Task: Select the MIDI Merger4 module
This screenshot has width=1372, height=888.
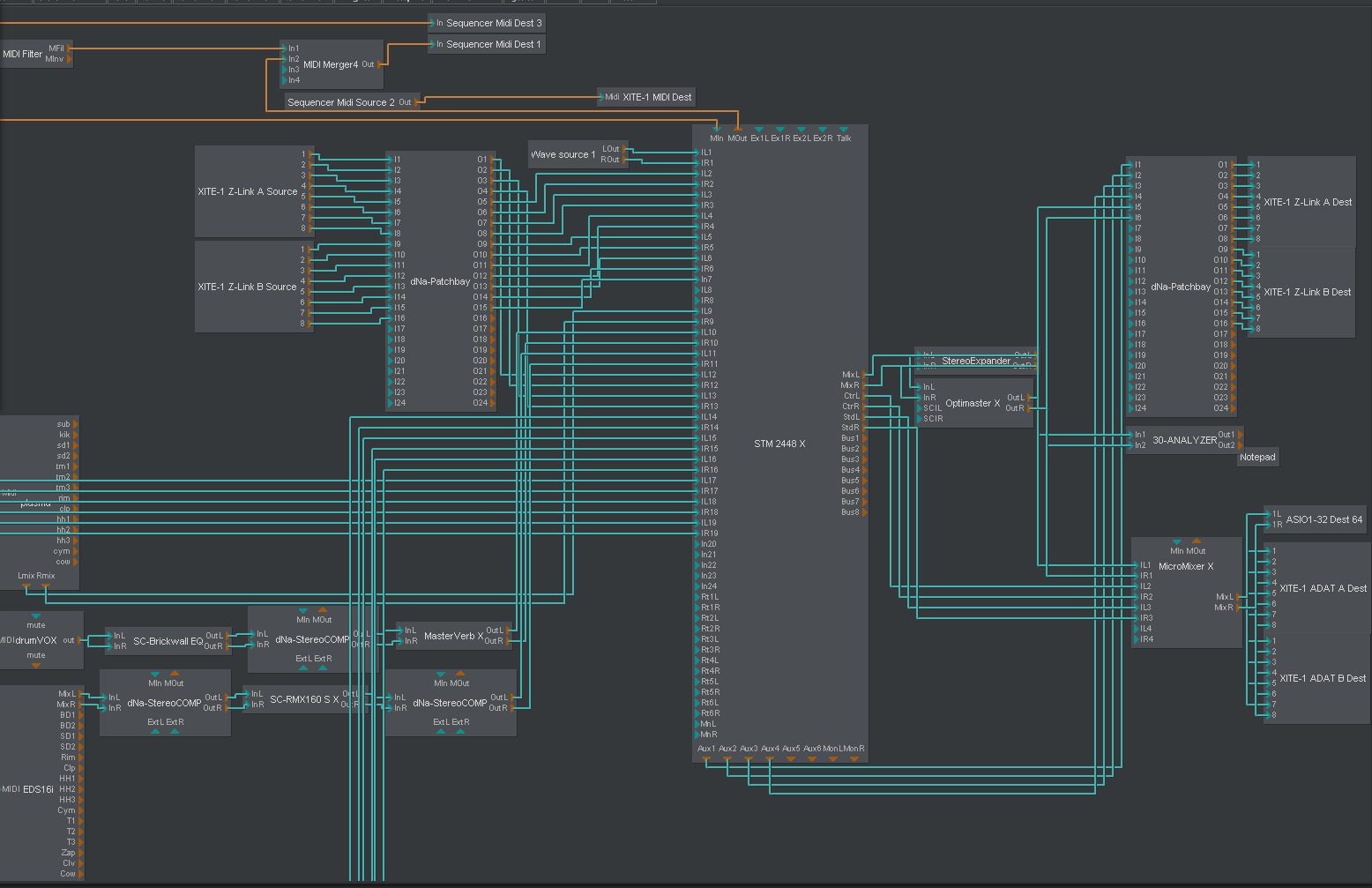Action: pyautogui.click(x=331, y=64)
